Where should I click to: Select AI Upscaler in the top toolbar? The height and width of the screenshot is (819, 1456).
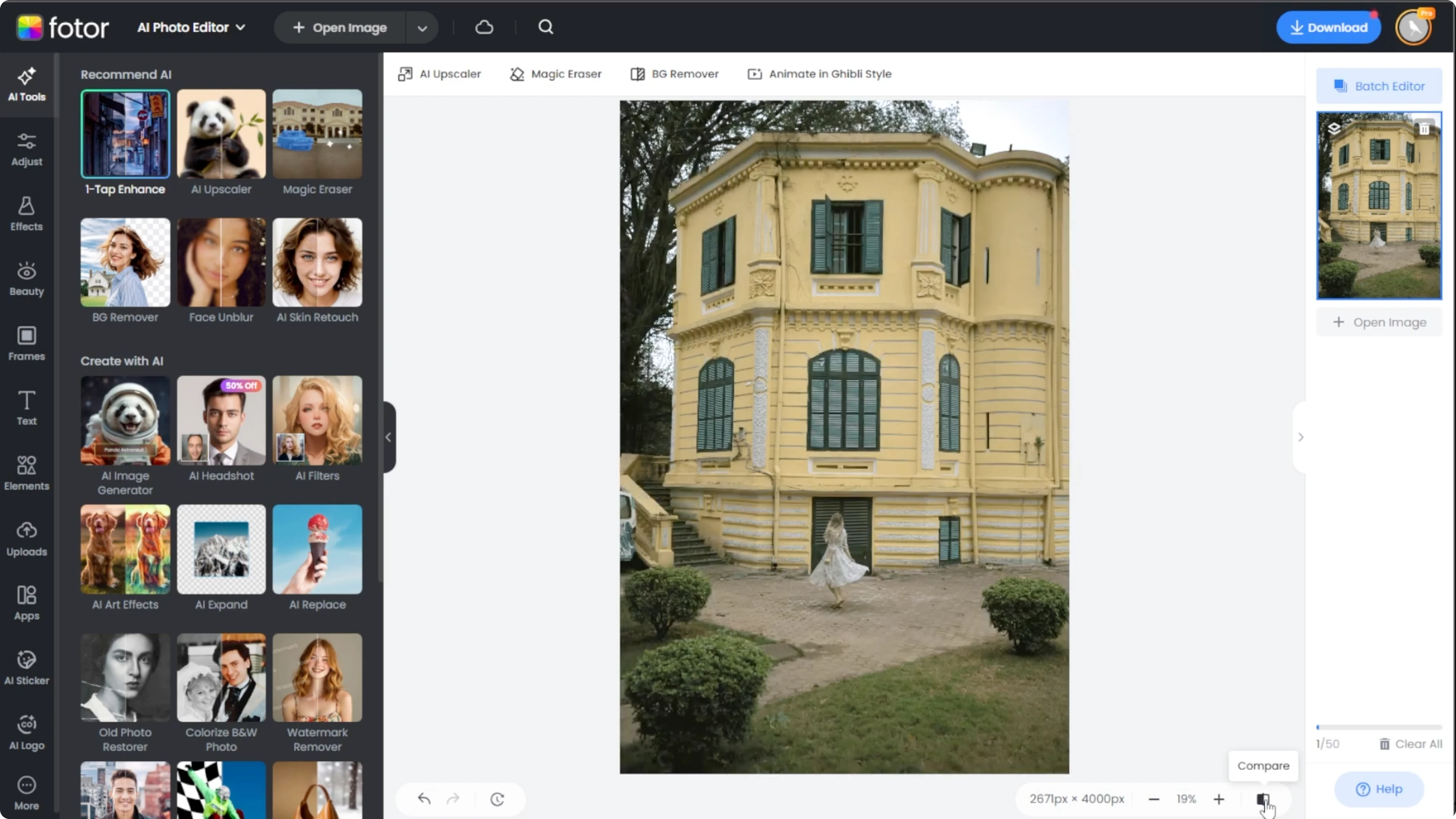[x=439, y=74]
